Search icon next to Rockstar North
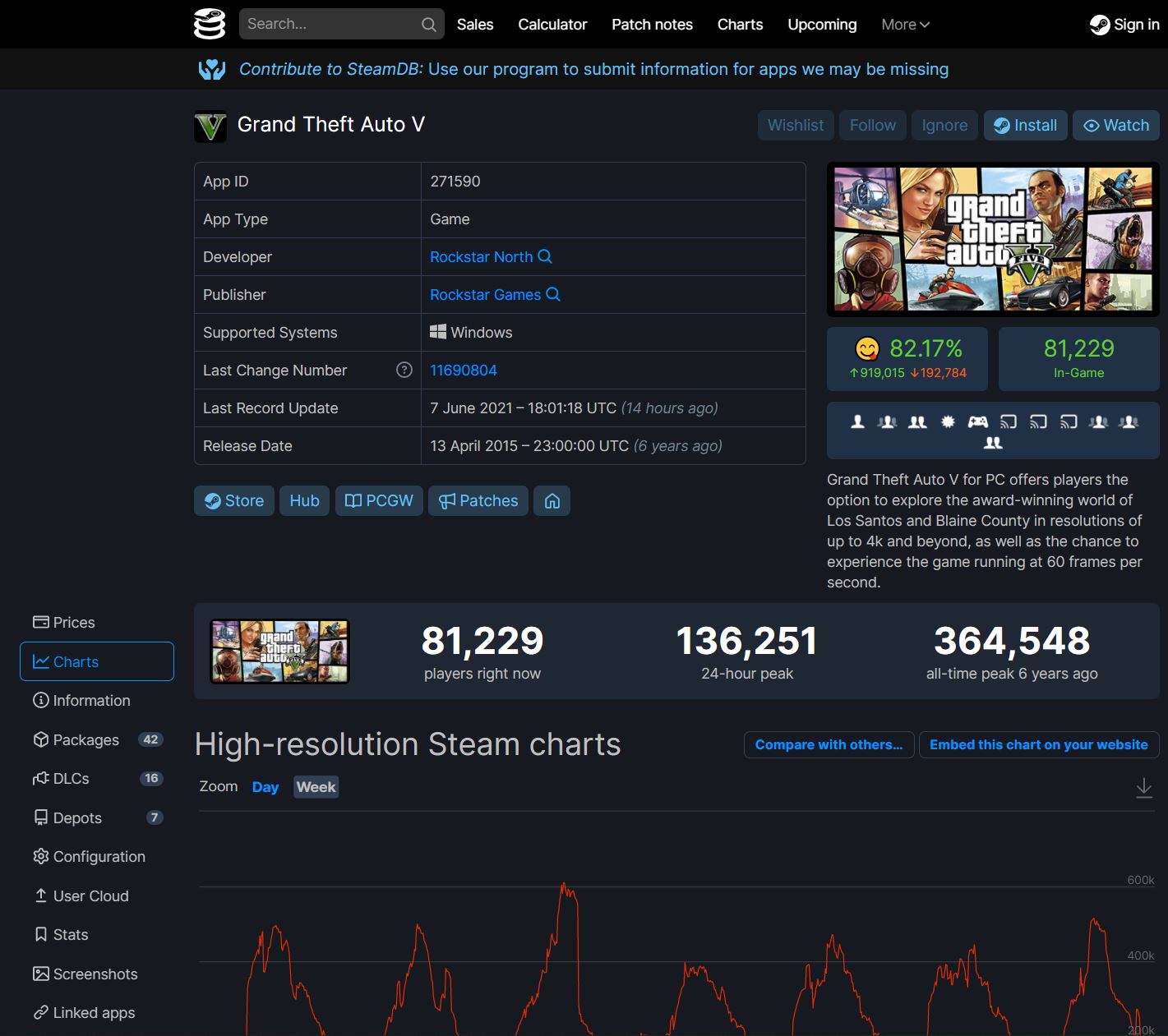Screen dimensions: 1168x1036 click(545, 256)
